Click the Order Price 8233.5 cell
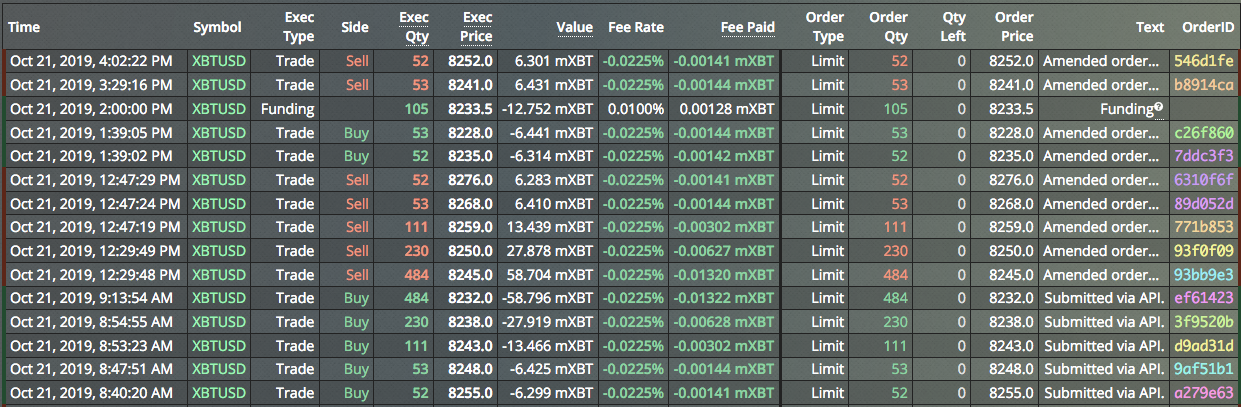Viewport: 1241px width, 407px height. pos(1012,108)
